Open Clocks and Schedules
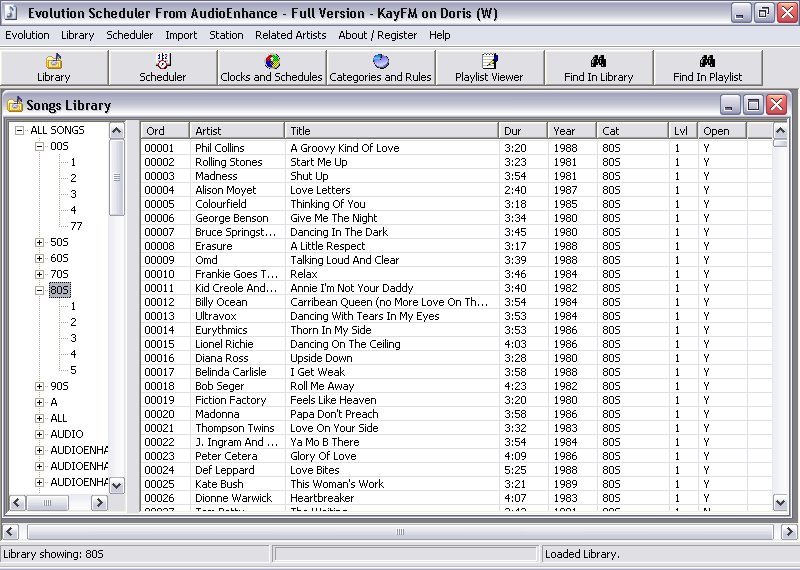The image size is (800, 570). pos(271,67)
